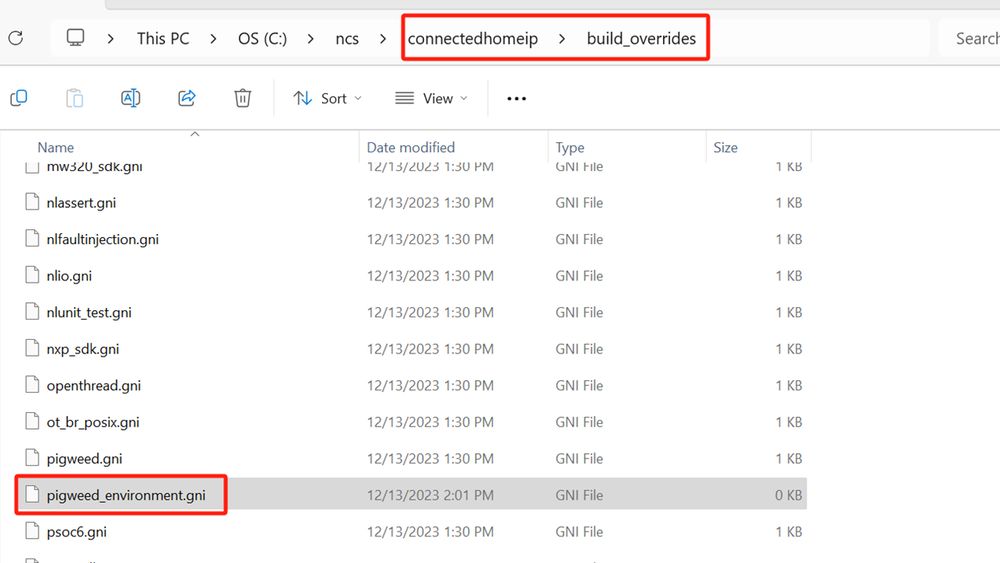Viewport: 1000px width, 563px height.
Task: Click the Rename icon in toolbar
Action: (x=130, y=98)
